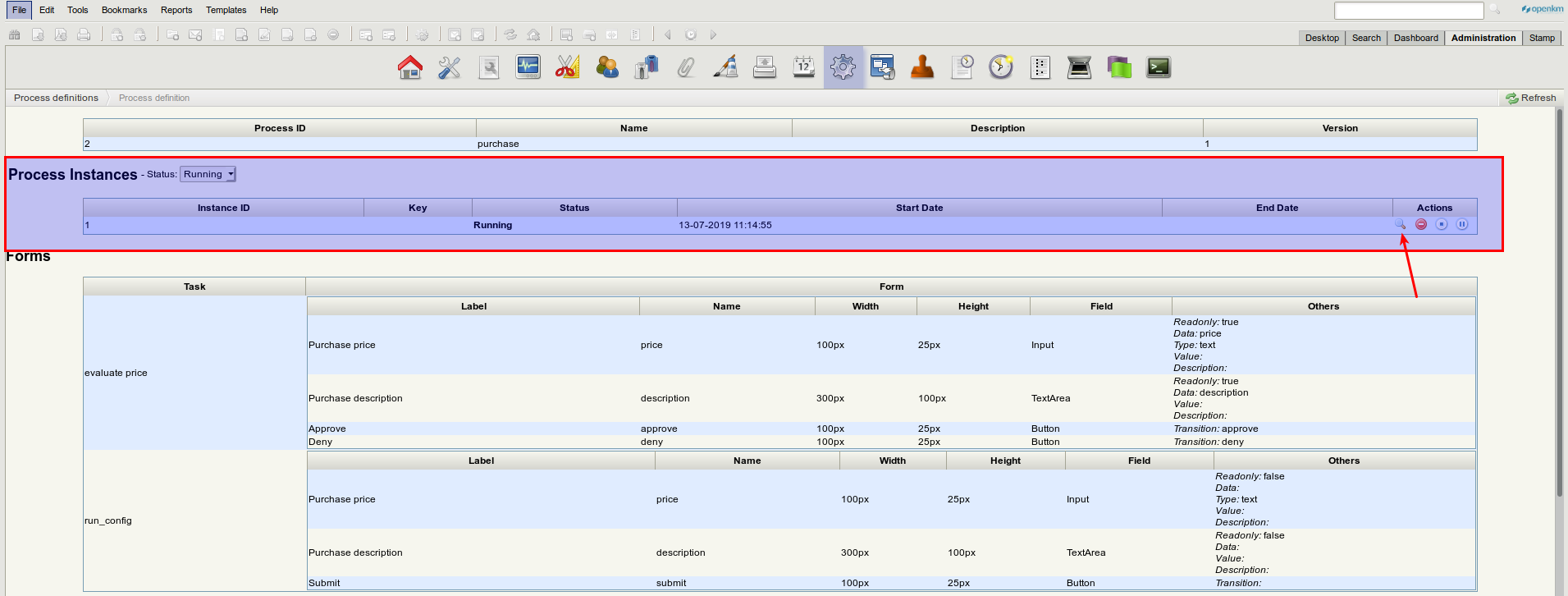Delete process instance with red icon
The height and width of the screenshot is (596, 1568).
click(1421, 225)
